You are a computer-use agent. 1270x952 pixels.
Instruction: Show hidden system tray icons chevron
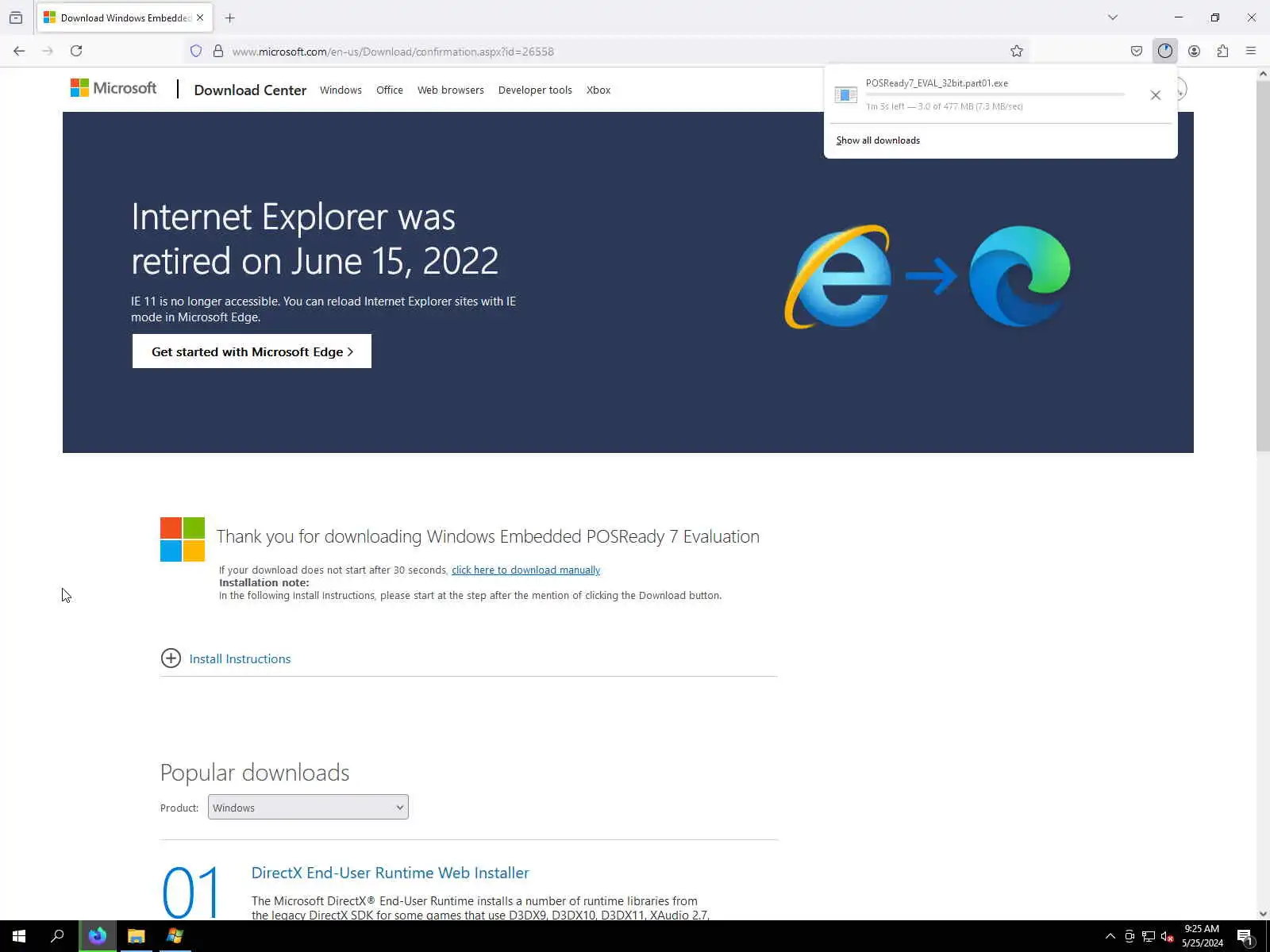click(x=1110, y=936)
